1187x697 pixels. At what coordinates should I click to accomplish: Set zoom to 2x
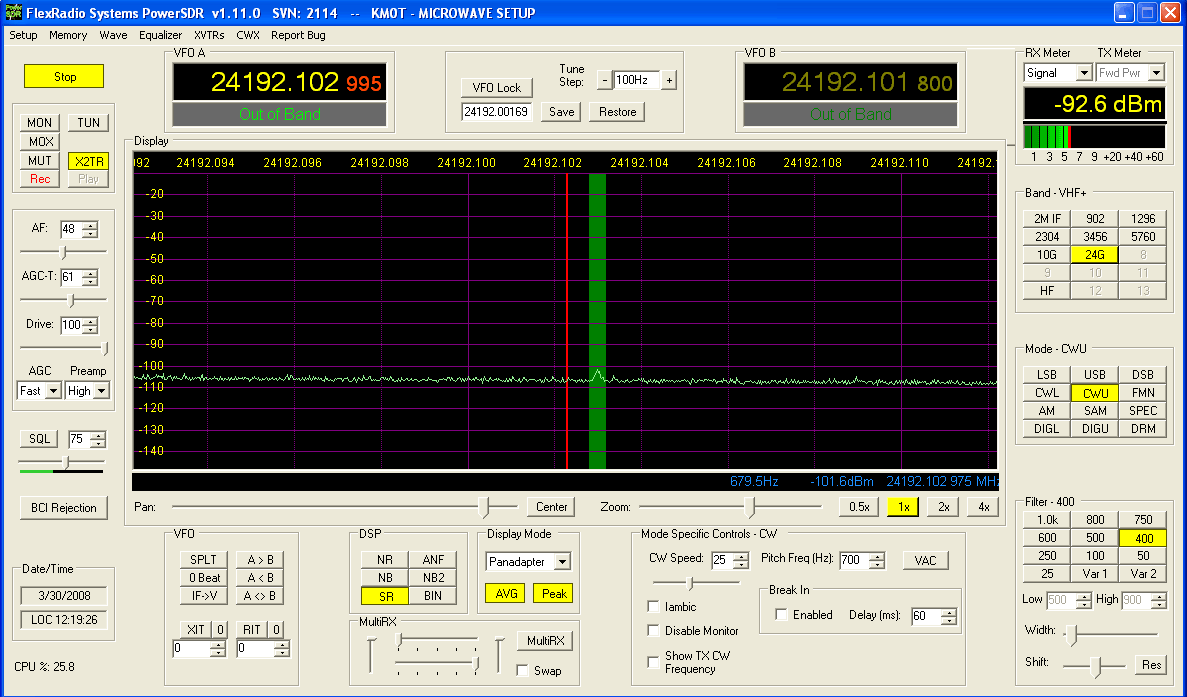pyautogui.click(x=943, y=507)
